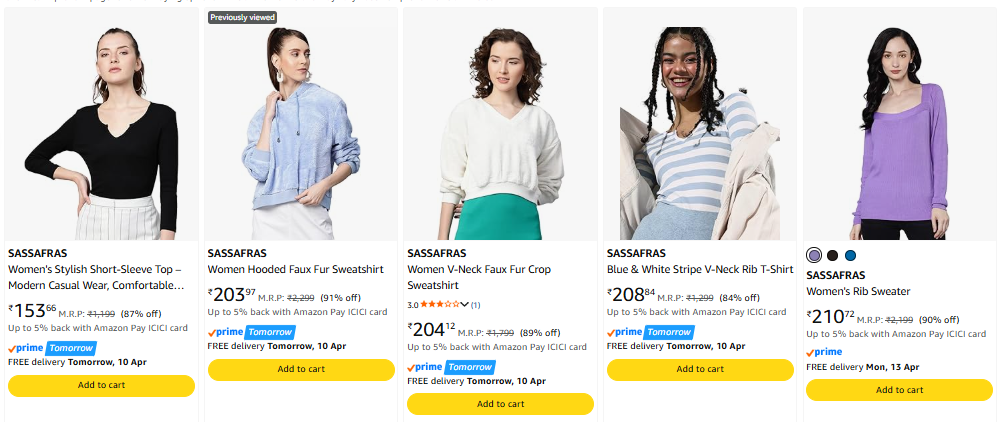Click the 3.0 star rating icons
Screen dimensions: 1001x422
click(440, 304)
